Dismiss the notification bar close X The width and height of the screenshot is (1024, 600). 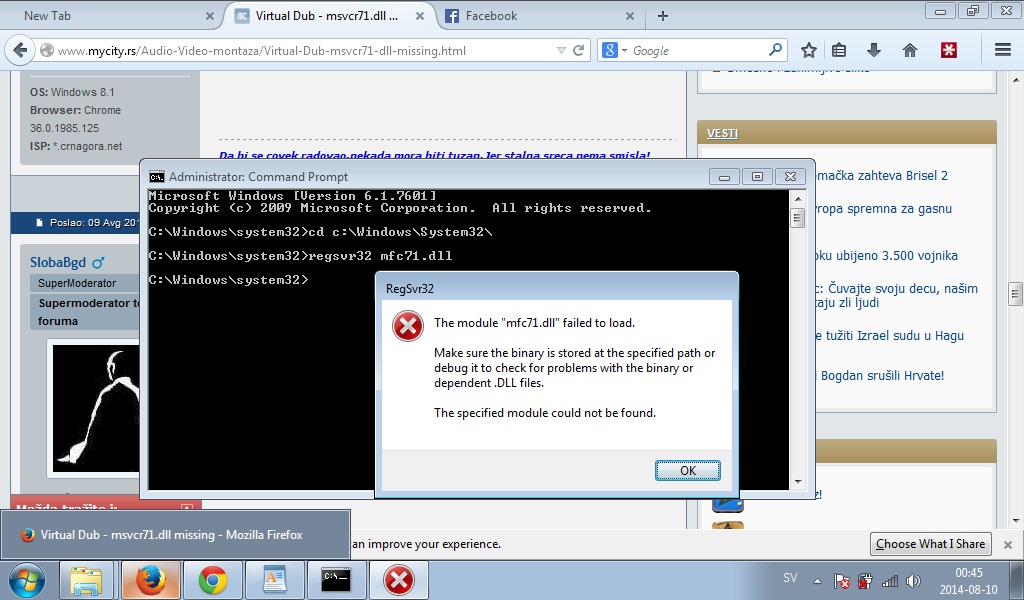pos(1008,545)
